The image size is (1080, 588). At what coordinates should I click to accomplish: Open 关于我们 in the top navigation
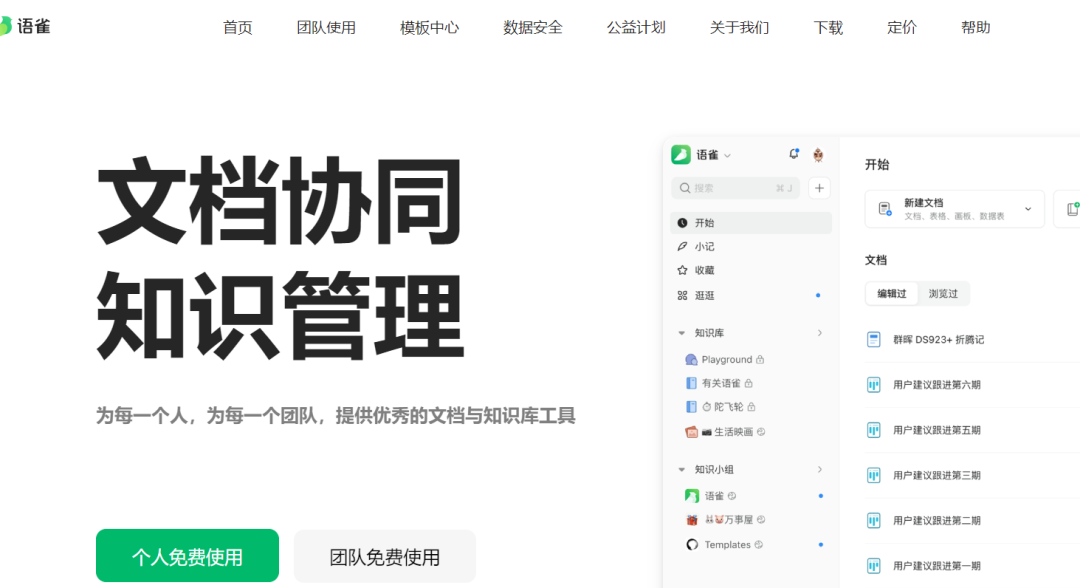click(x=739, y=28)
